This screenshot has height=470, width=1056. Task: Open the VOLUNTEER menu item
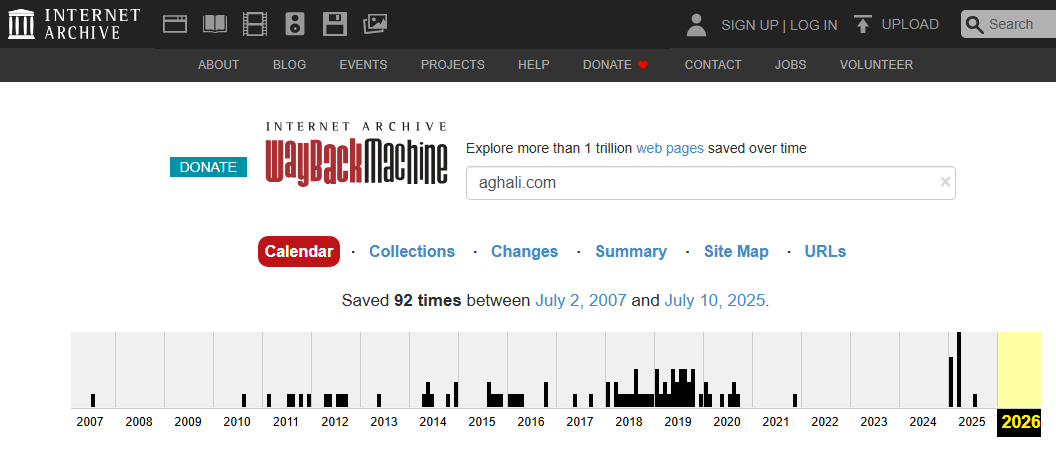point(876,65)
